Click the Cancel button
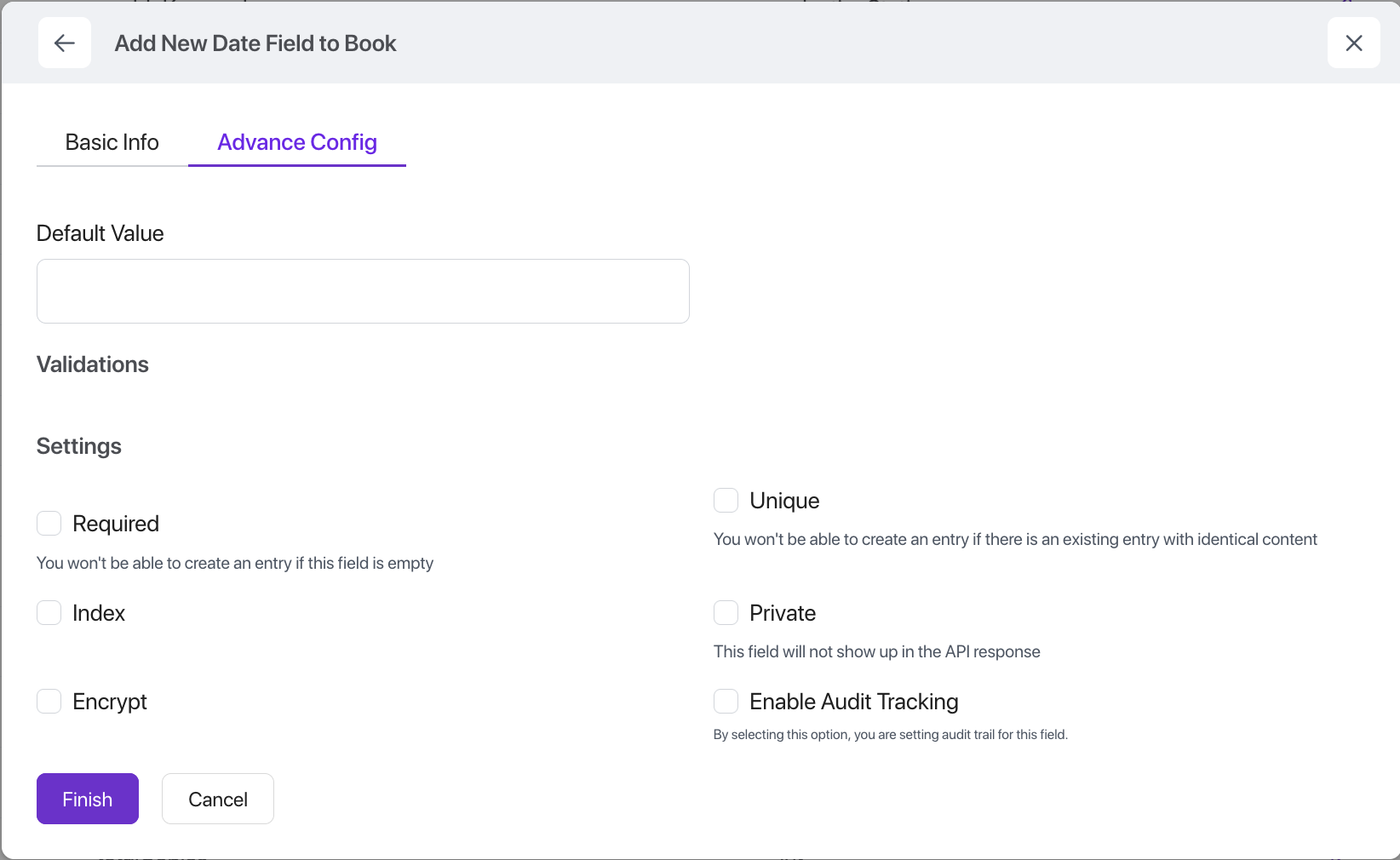The width and height of the screenshot is (1400, 860). pos(218,799)
